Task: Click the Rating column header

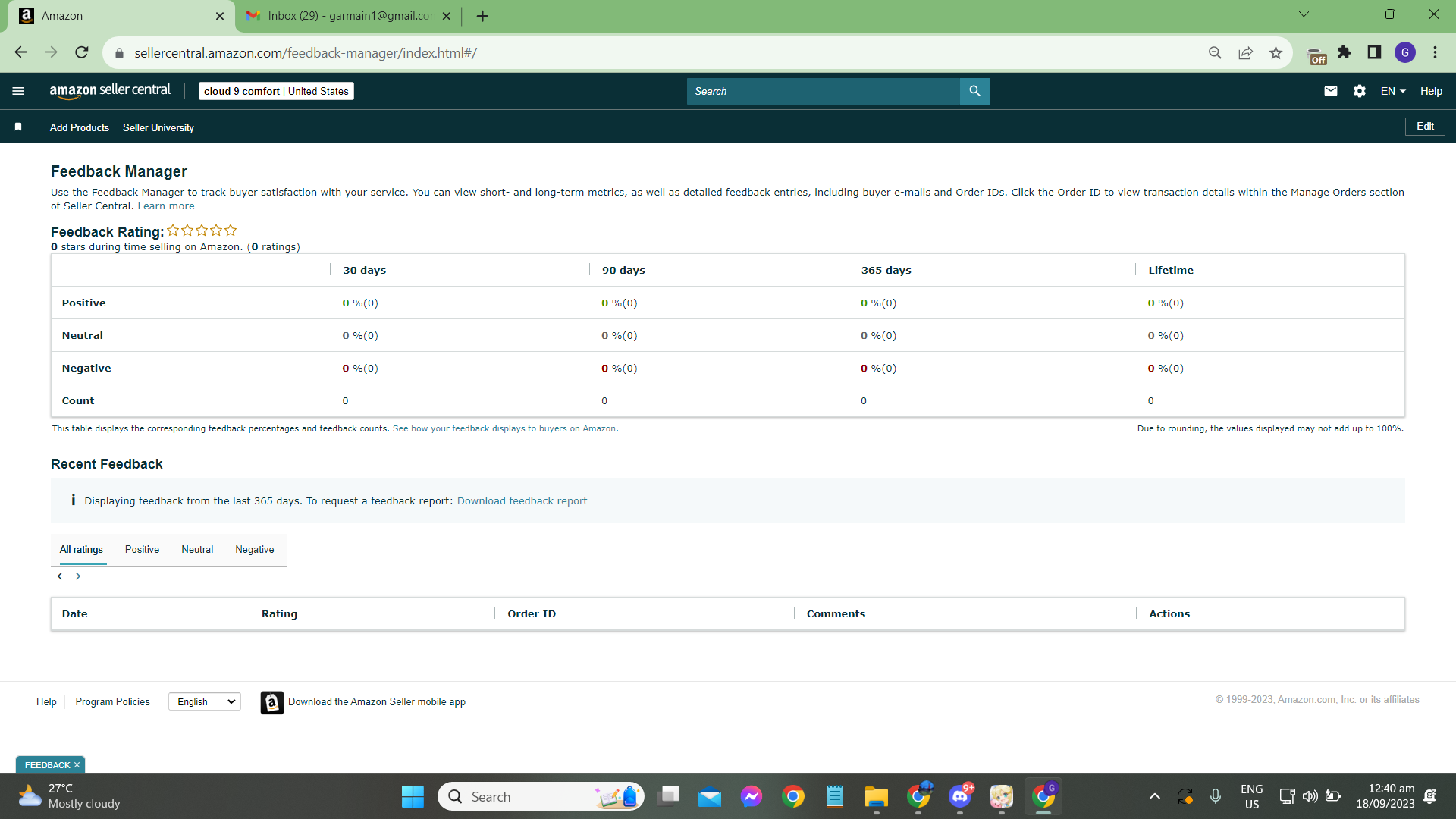Action: (x=279, y=614)
